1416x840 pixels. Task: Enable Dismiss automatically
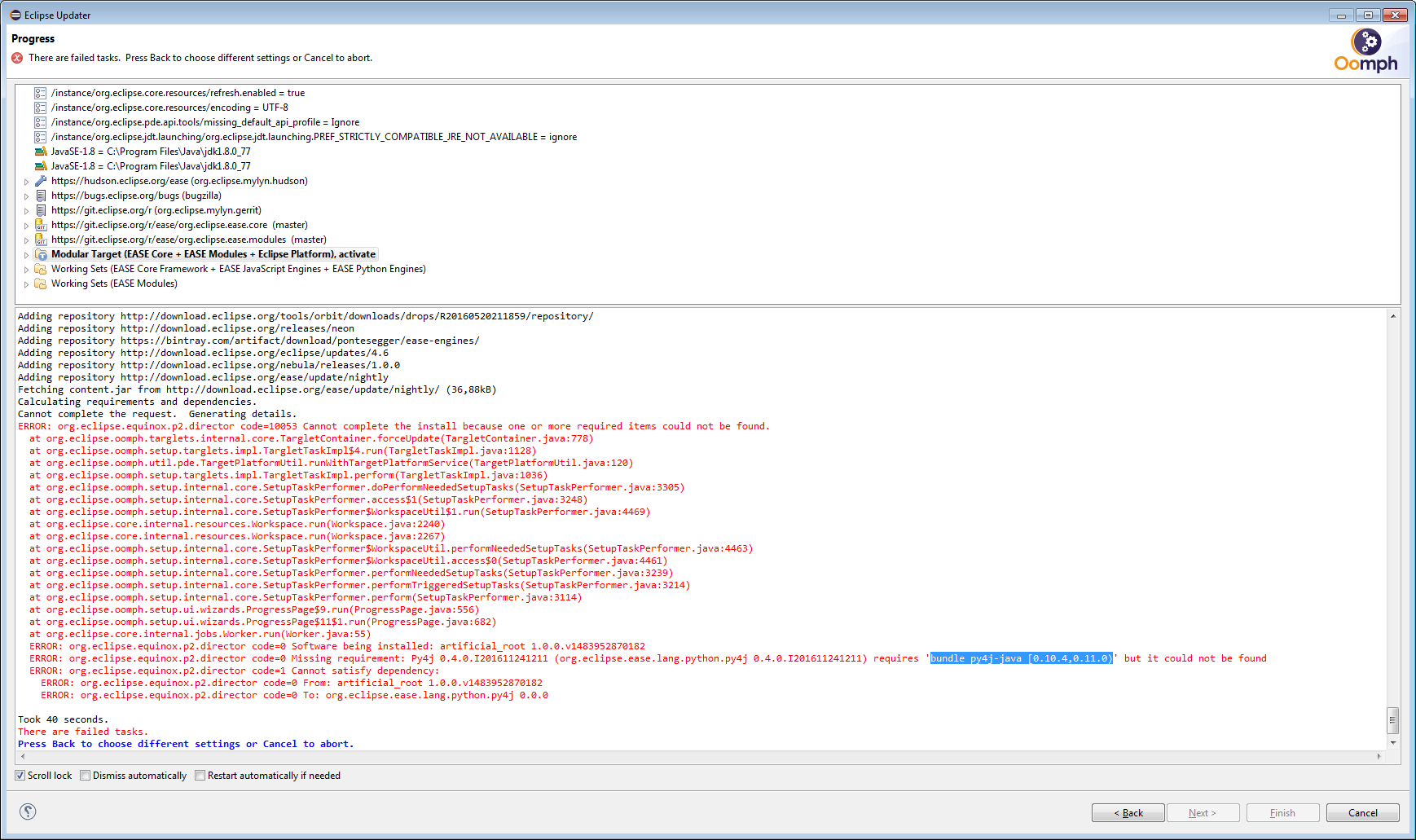86,776
